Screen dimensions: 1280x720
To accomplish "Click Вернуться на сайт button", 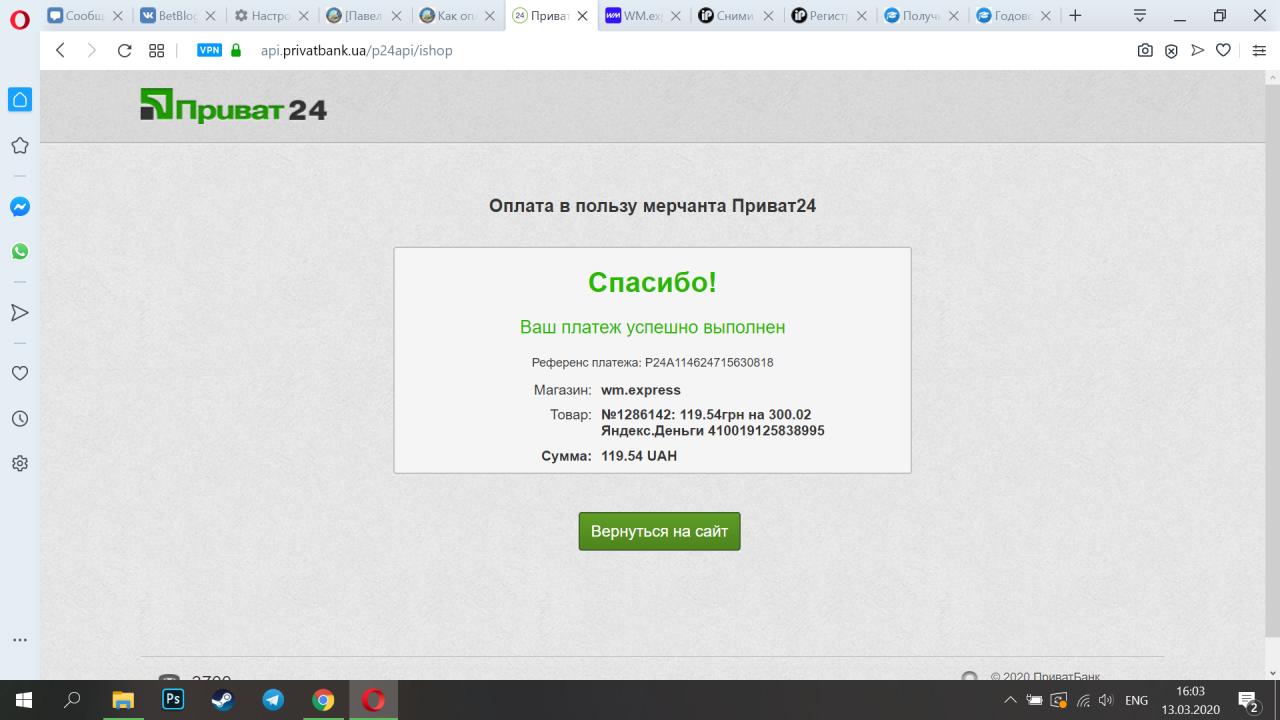I will pos(659,531).
